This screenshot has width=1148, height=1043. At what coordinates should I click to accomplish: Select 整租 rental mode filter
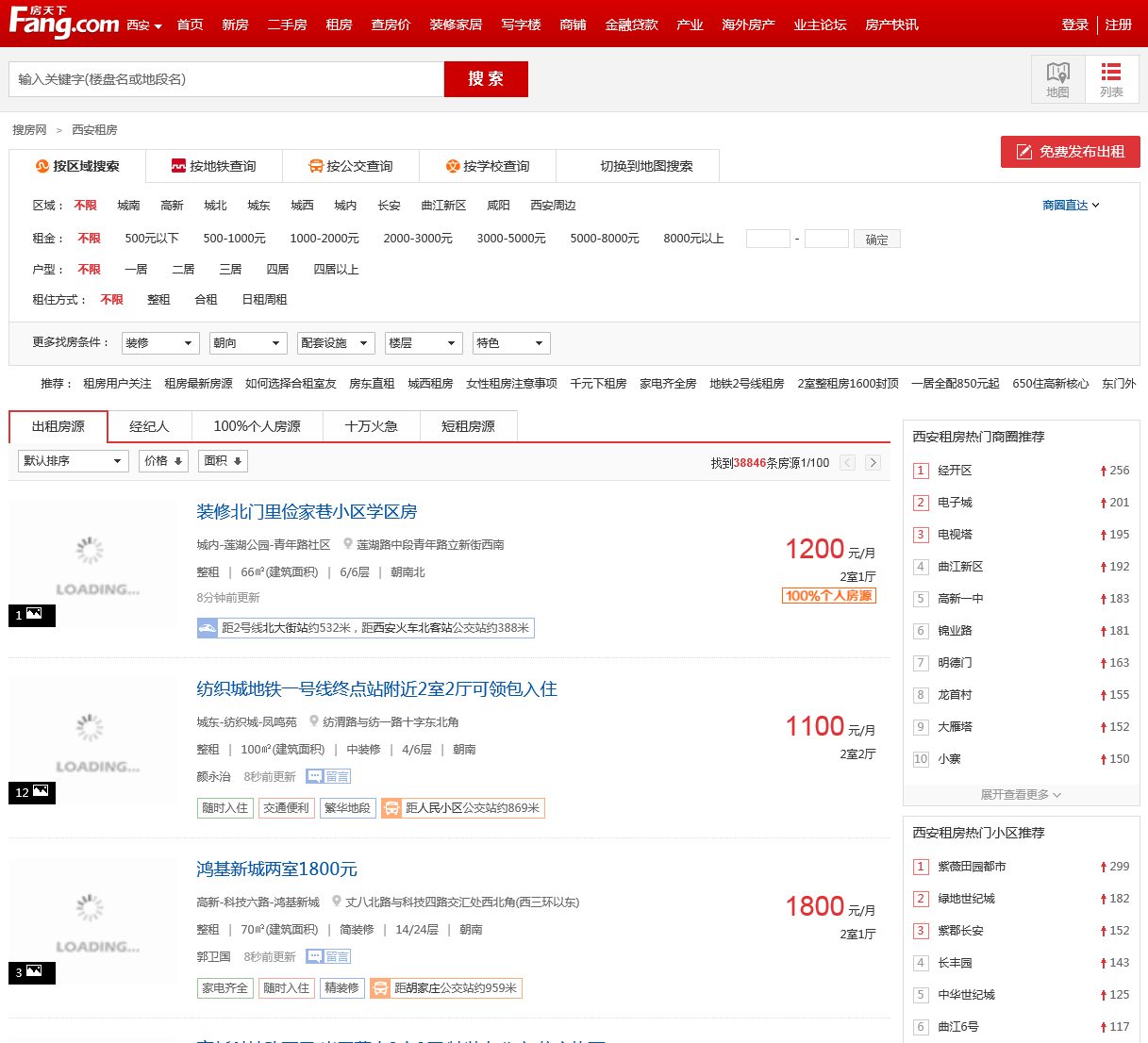pos(158,300)
